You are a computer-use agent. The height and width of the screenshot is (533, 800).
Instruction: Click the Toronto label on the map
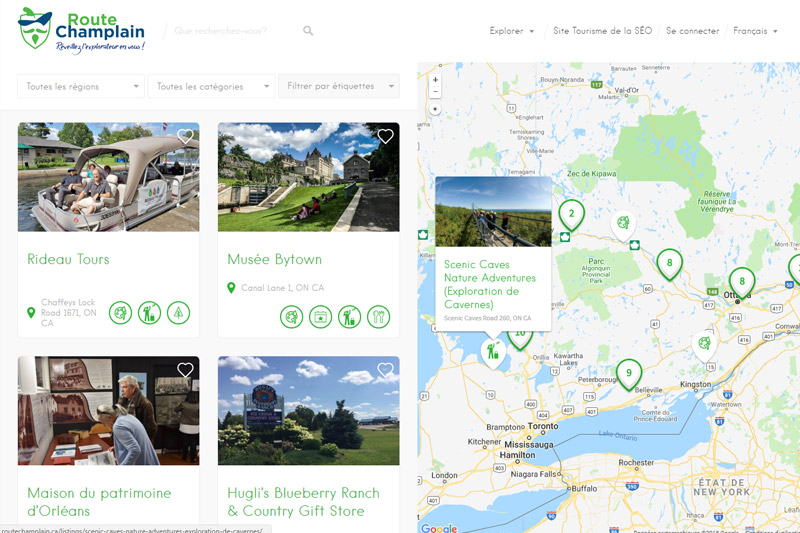[543, 426]
